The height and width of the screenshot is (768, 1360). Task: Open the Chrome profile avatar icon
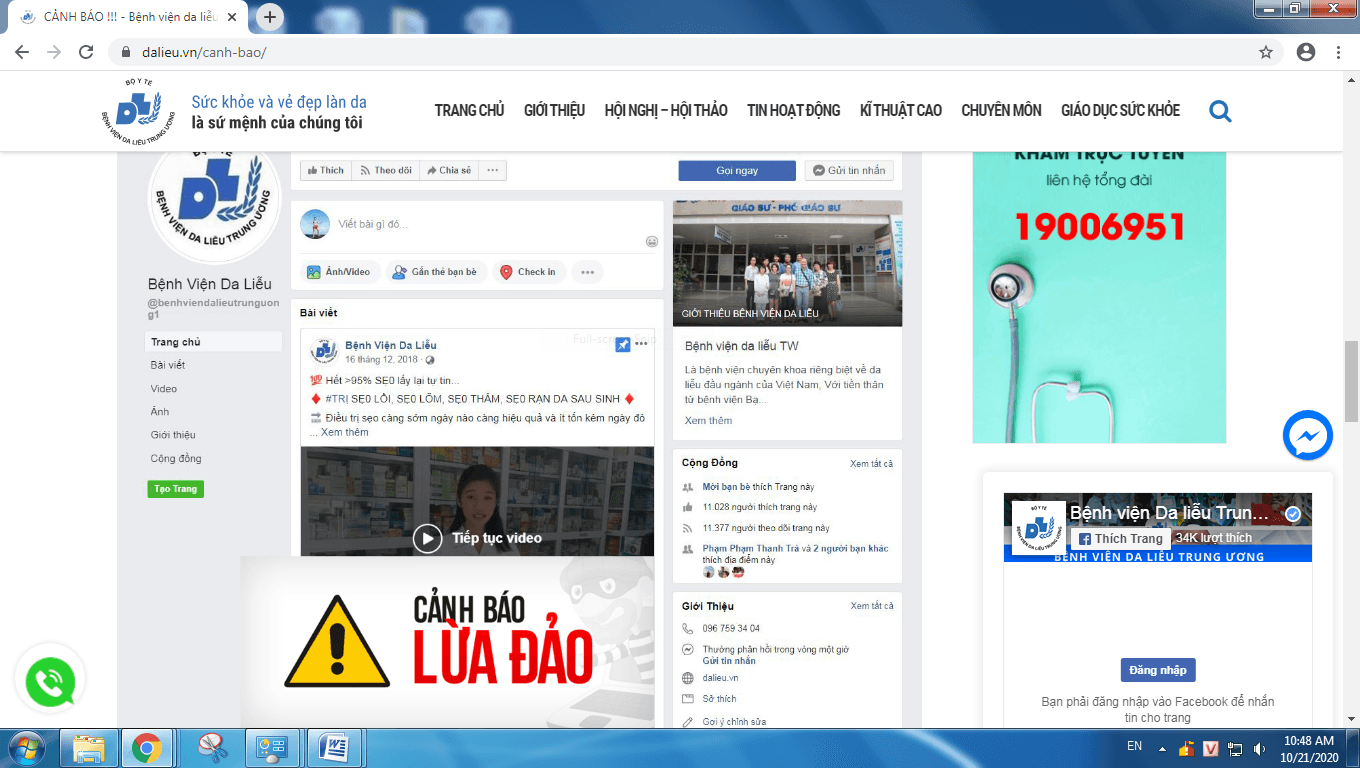(x=1305, y=52)
